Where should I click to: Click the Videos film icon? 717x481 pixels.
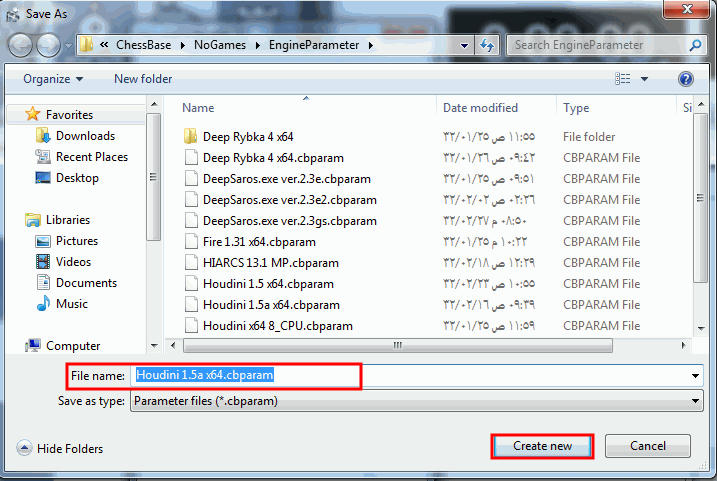(x=43, y=262)
